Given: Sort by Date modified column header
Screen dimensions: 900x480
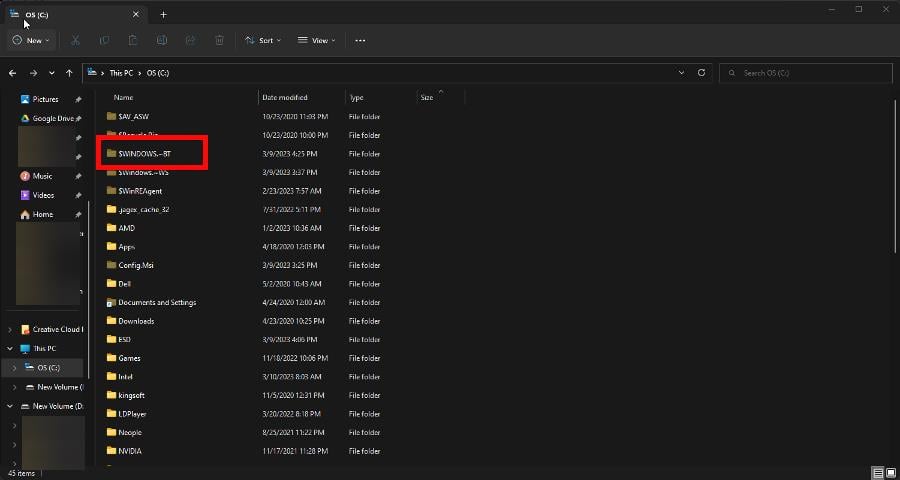Looking at the screenshot, I should pyautogui.click(x=283, y=98).
